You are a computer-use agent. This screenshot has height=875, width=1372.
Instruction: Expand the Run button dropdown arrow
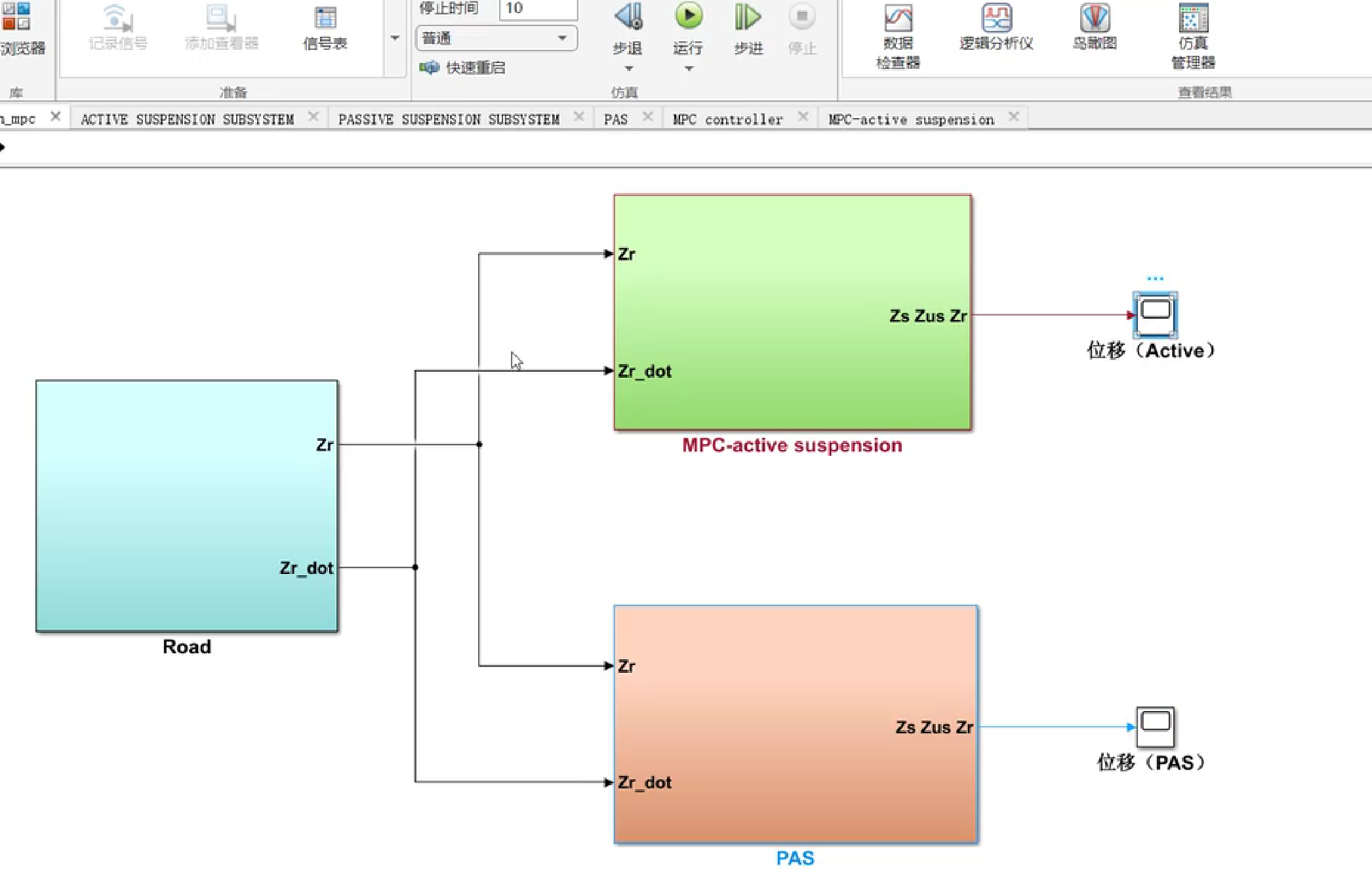689,69
